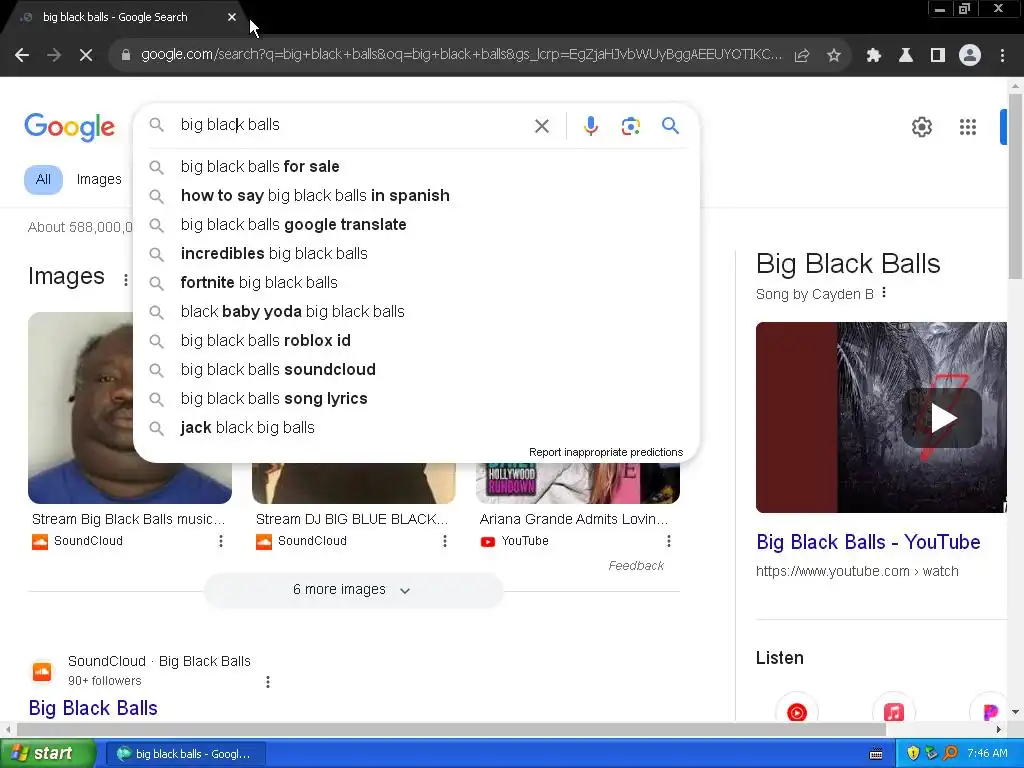1024x768 pixels.
Task: Choose suggestion 'jack black big balls'
Action: pyautogui.click(x=416, y=427)
